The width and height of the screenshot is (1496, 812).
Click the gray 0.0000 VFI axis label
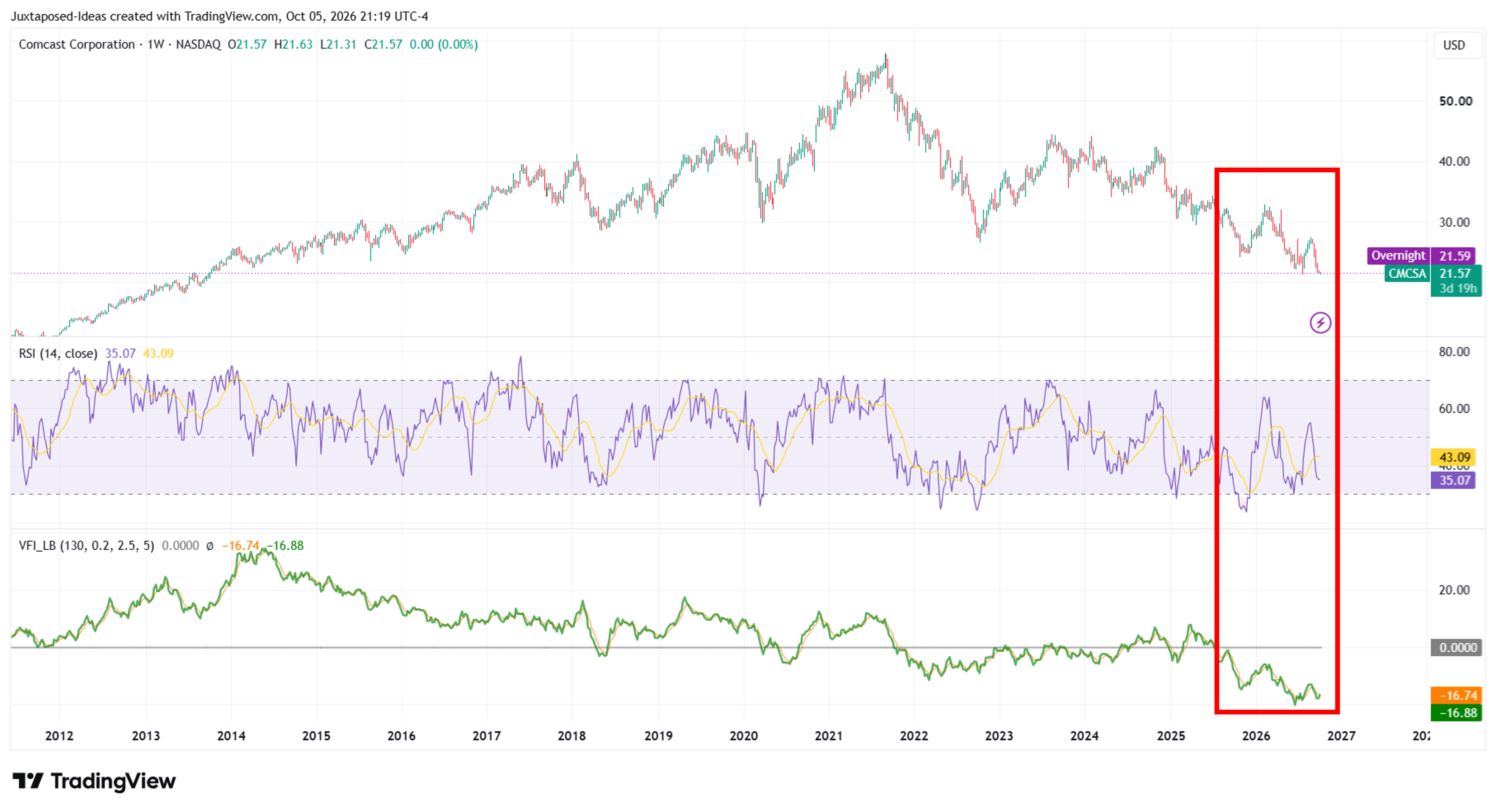pyautogui.click(x=1456, y=648)
